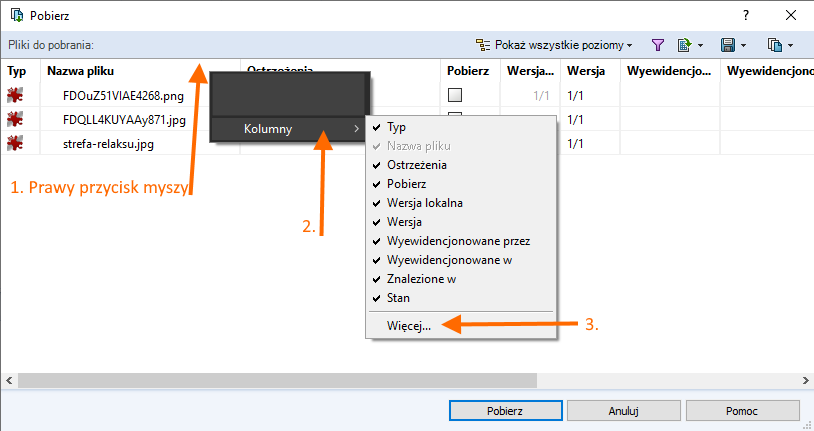Toggle the Ostrzeżenia column visibility

click(417, 165)
